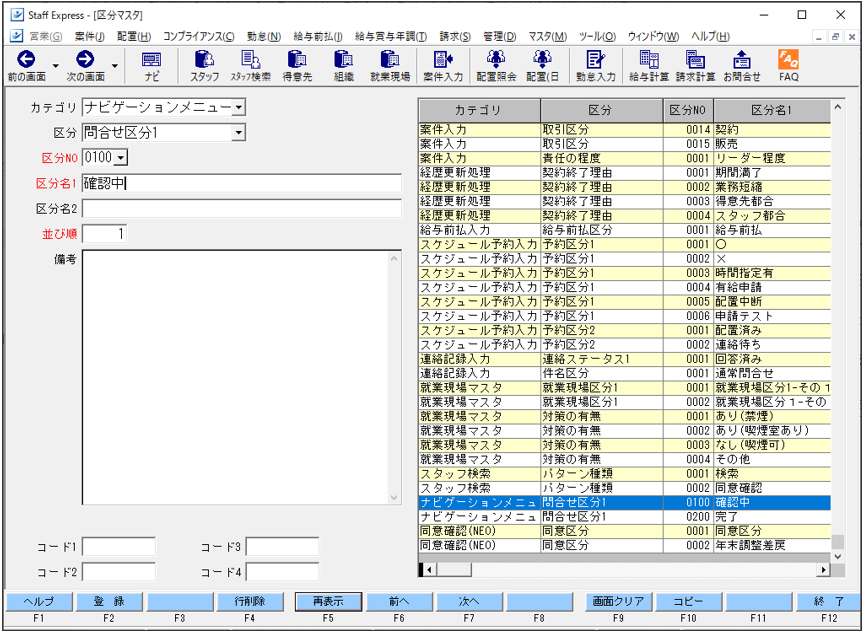The width and height of the screenshot is (864, 634).
Task: Open the 配置(日 toolbar icon
Action: 542,66
